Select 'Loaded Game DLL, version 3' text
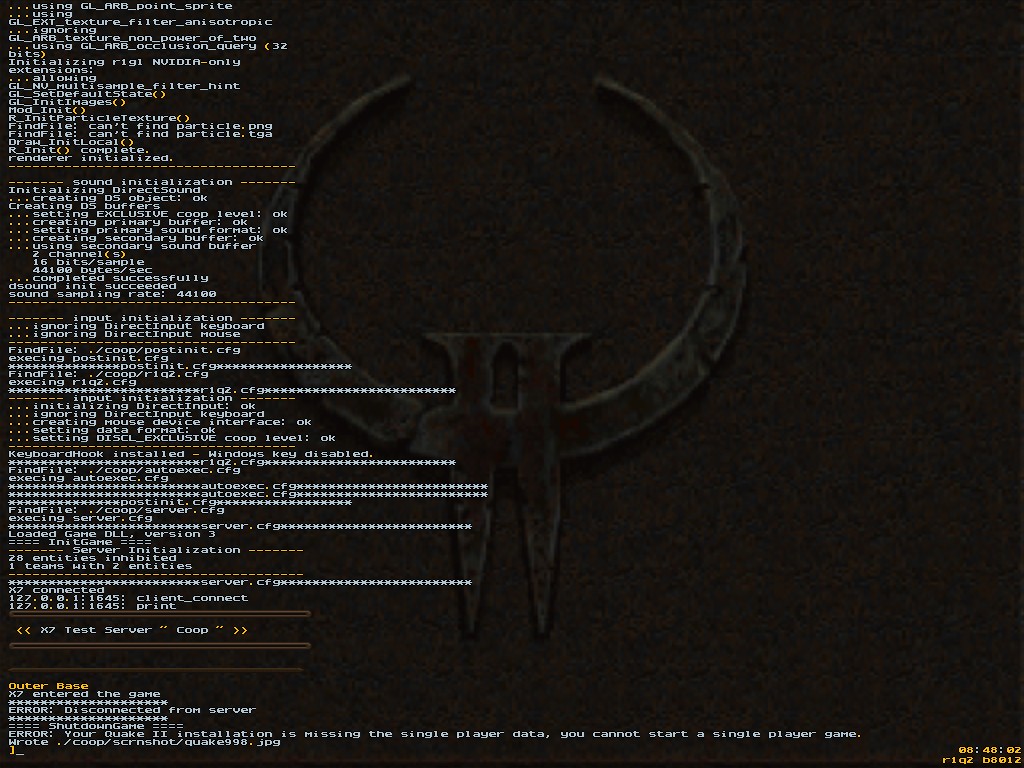Viewport: 1024px width, 768px height. 111,534
